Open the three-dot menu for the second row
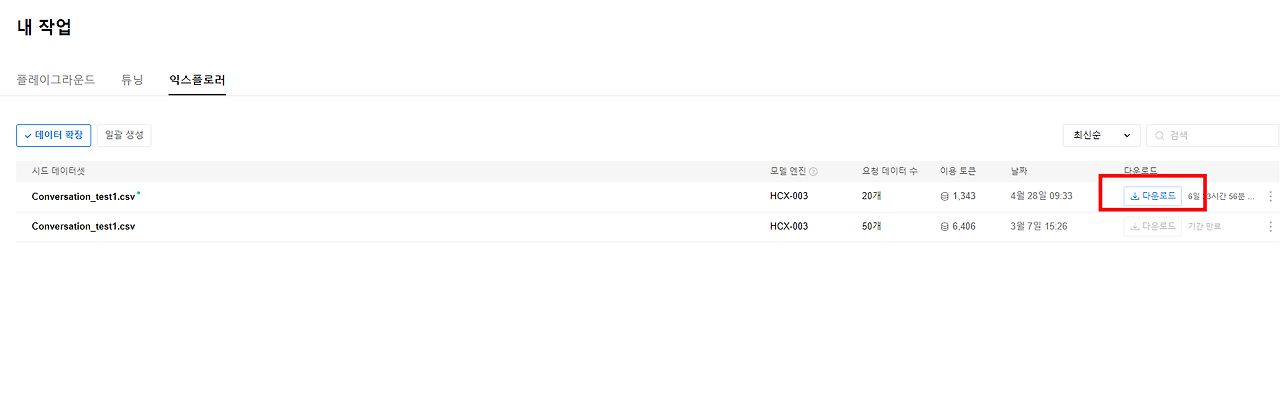The image size is (1280, 399). pos(1270,227)
